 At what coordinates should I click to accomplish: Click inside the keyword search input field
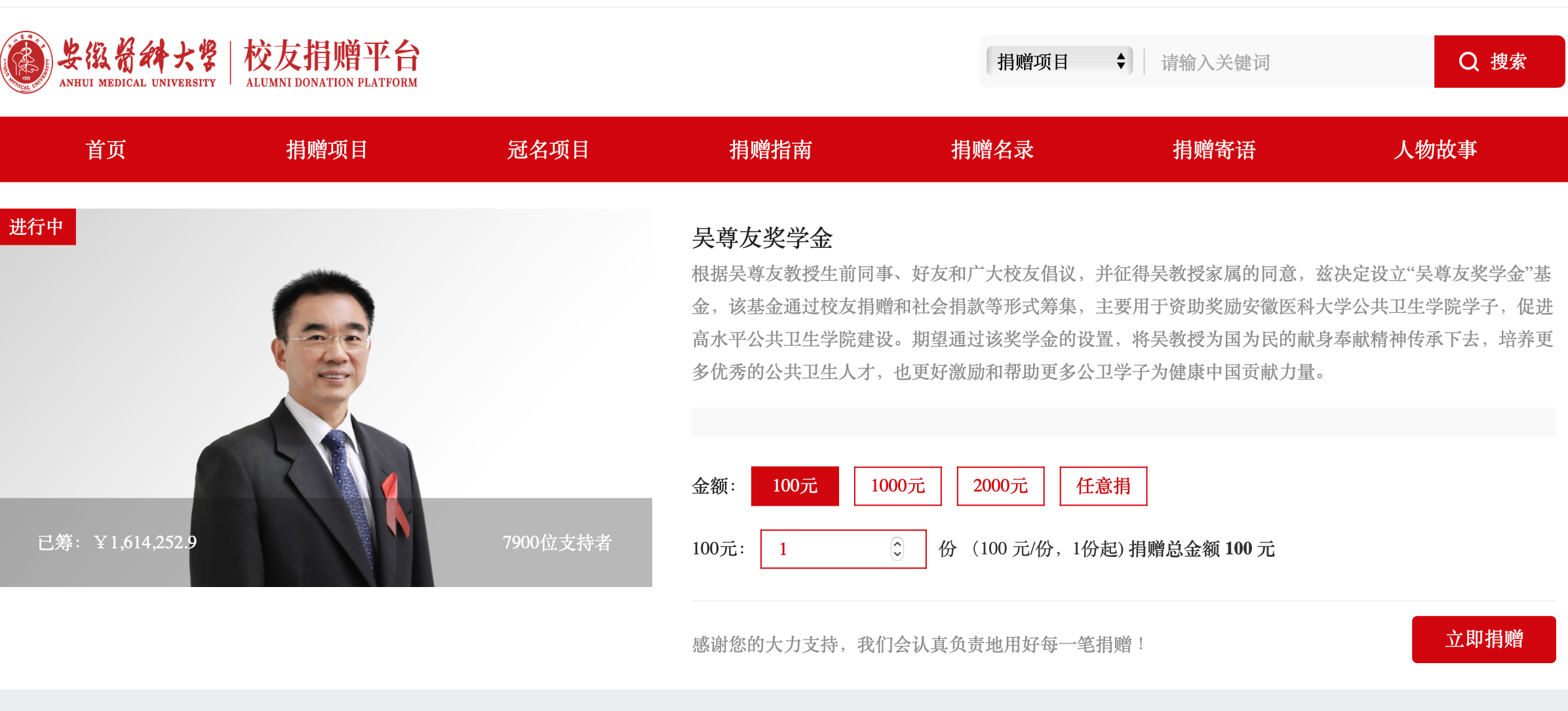(1285, 61)
